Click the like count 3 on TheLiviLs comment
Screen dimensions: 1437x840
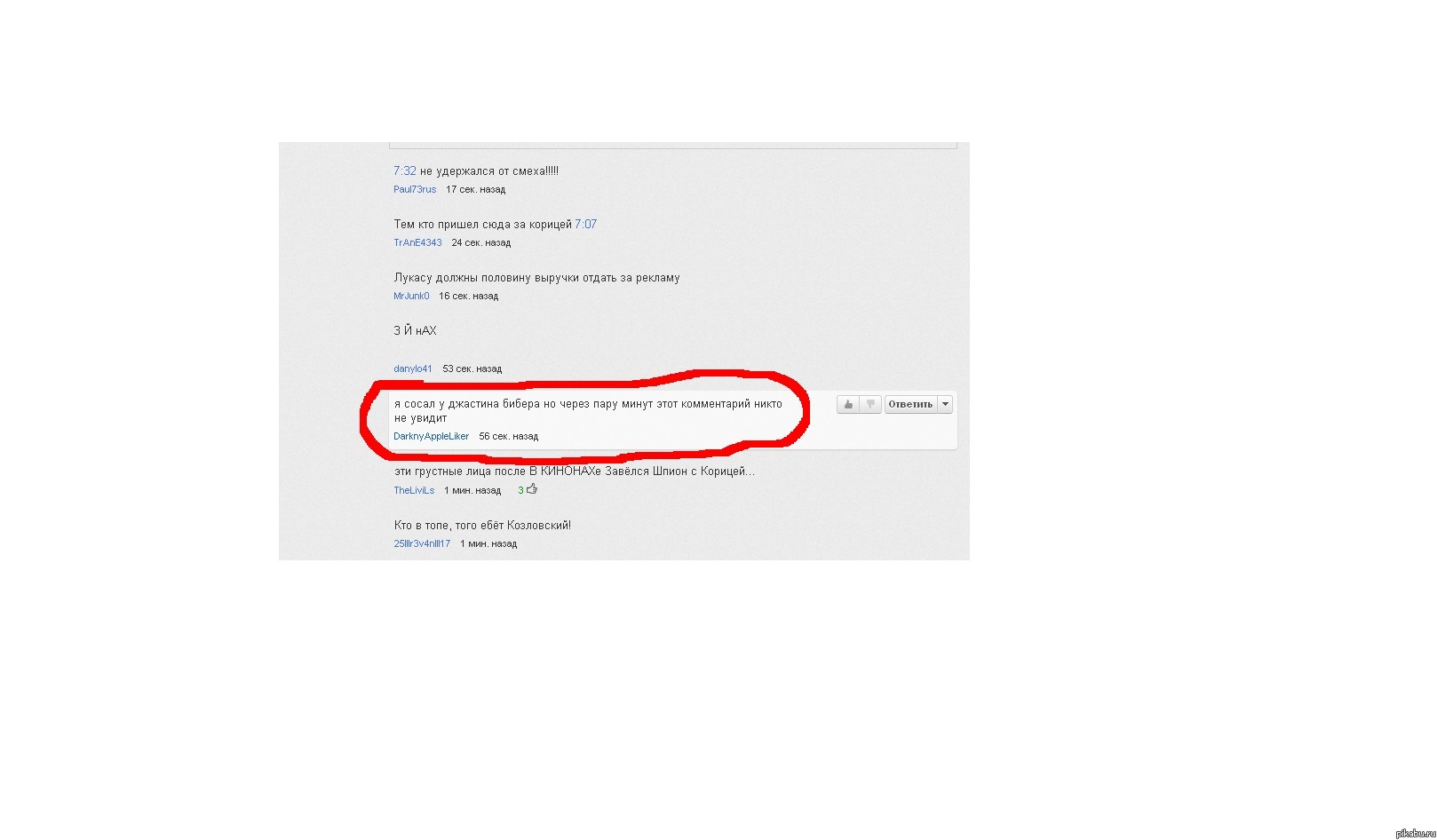(x=520, y=490)
